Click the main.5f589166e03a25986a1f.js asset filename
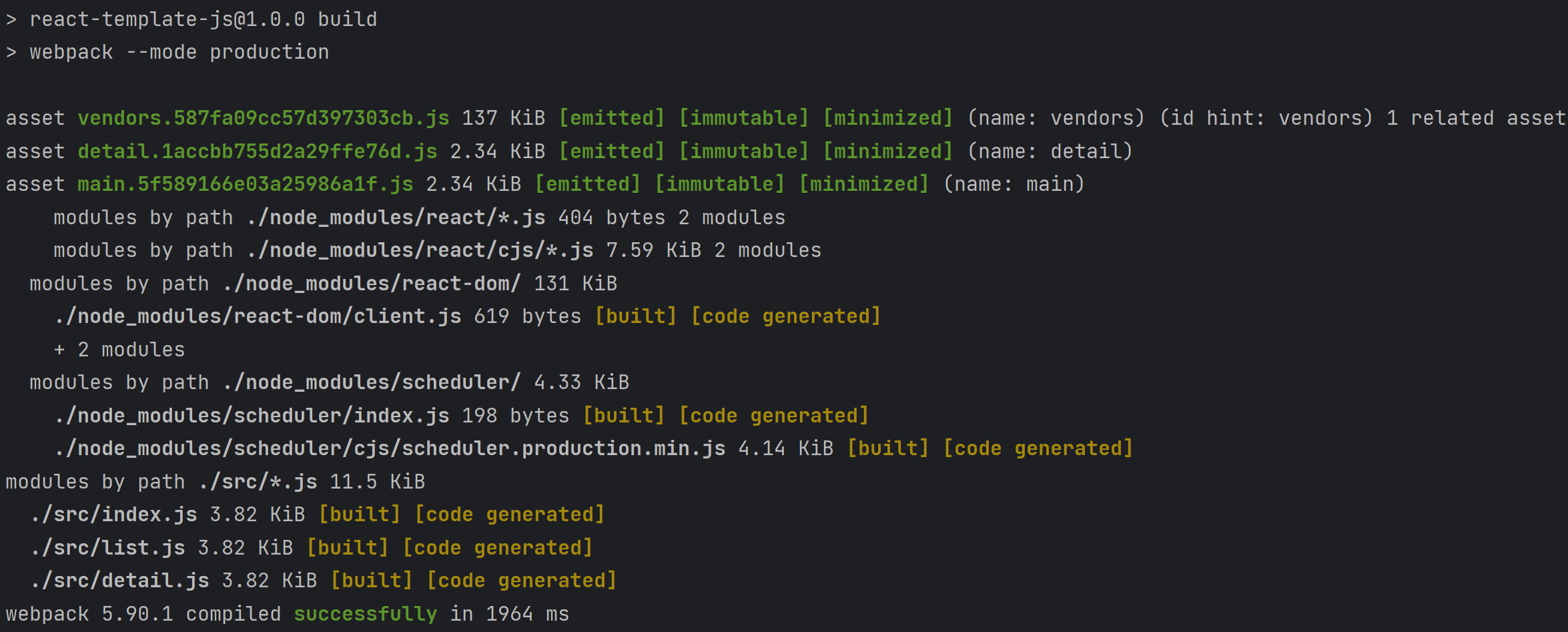The width and height of the screenshot is (1568, 632). coord(246,184)
